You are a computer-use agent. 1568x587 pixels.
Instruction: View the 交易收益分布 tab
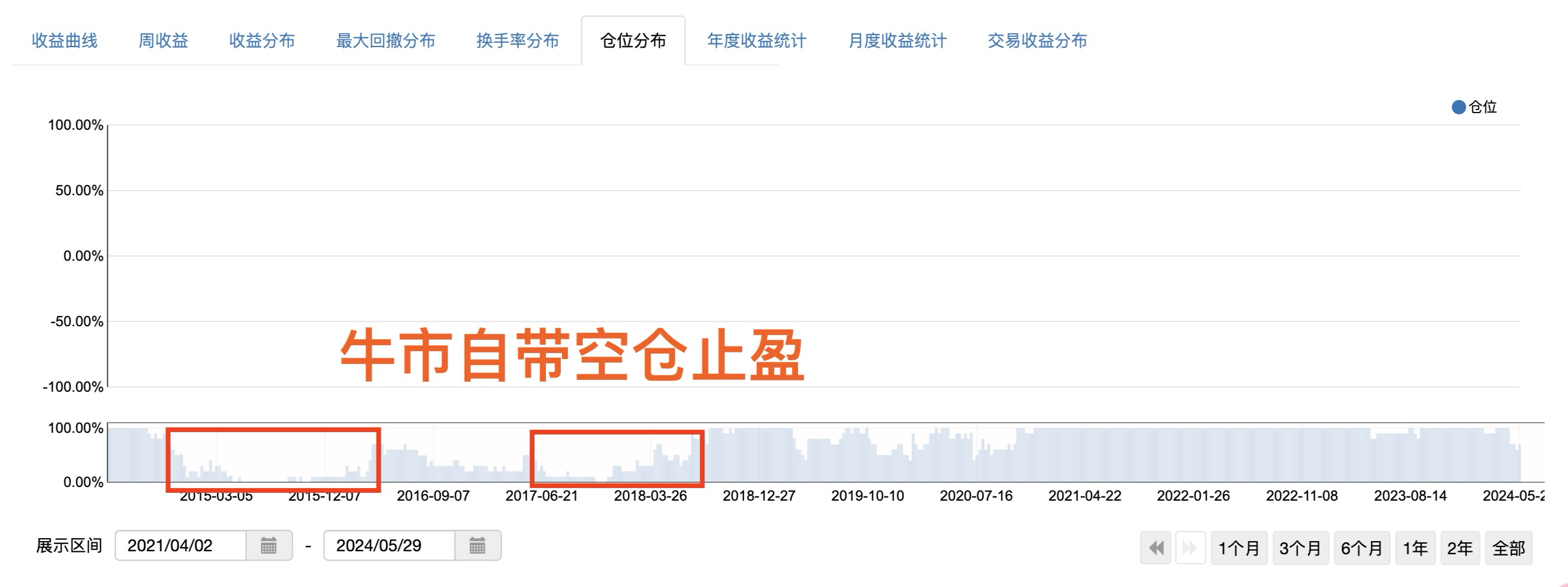pyautogui.click(x=1037, y=41)
